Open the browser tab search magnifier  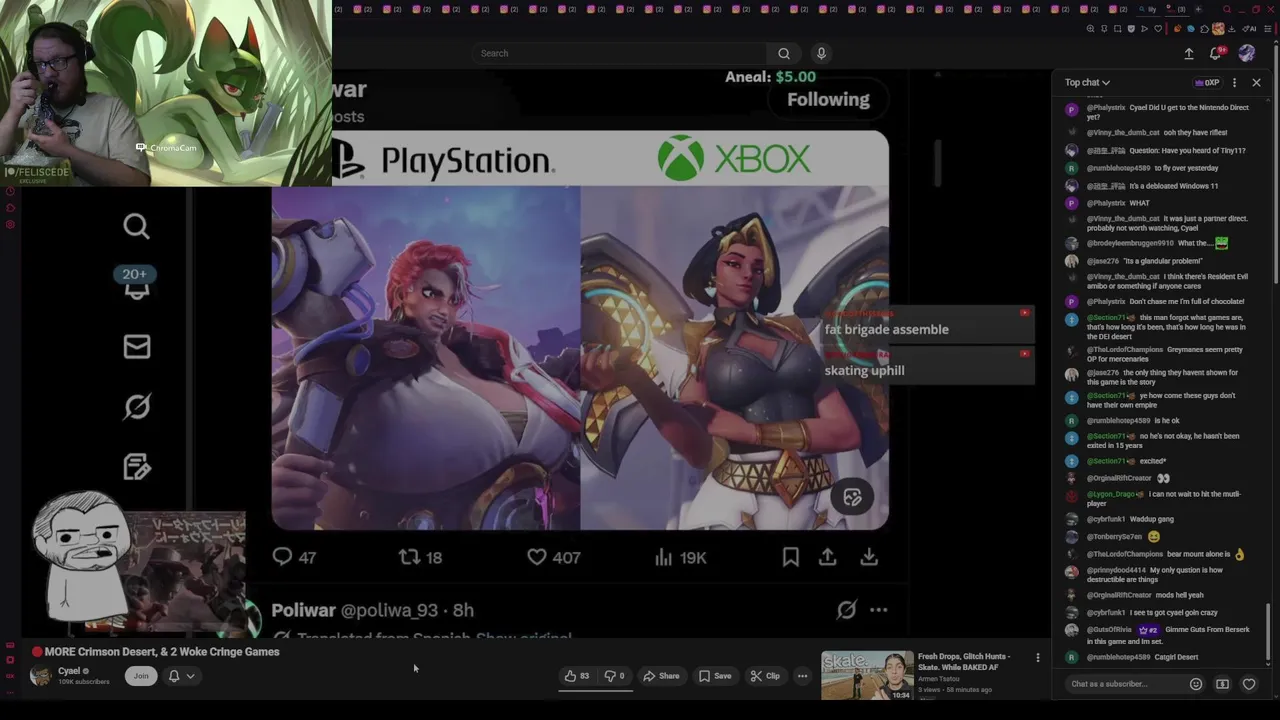[x=1227, y=10]
